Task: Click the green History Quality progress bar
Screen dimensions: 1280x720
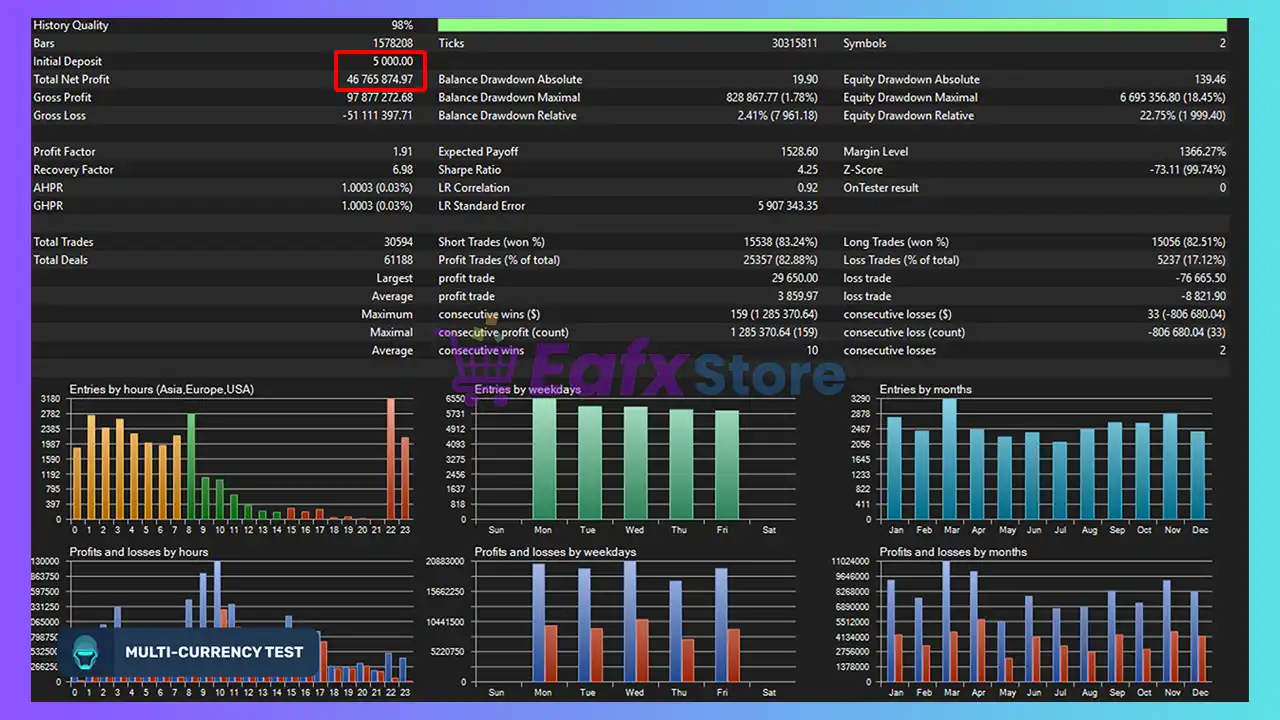Action: pyautogui.click(x=831, y=25)
